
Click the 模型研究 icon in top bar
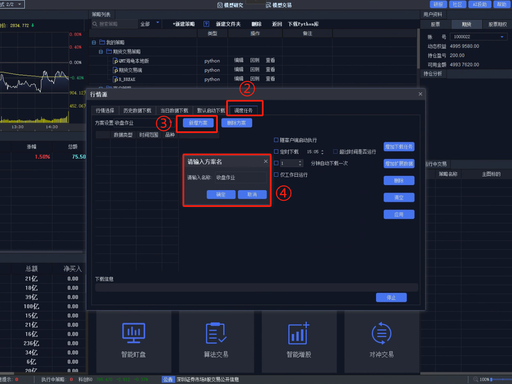[x=220, y=5]
